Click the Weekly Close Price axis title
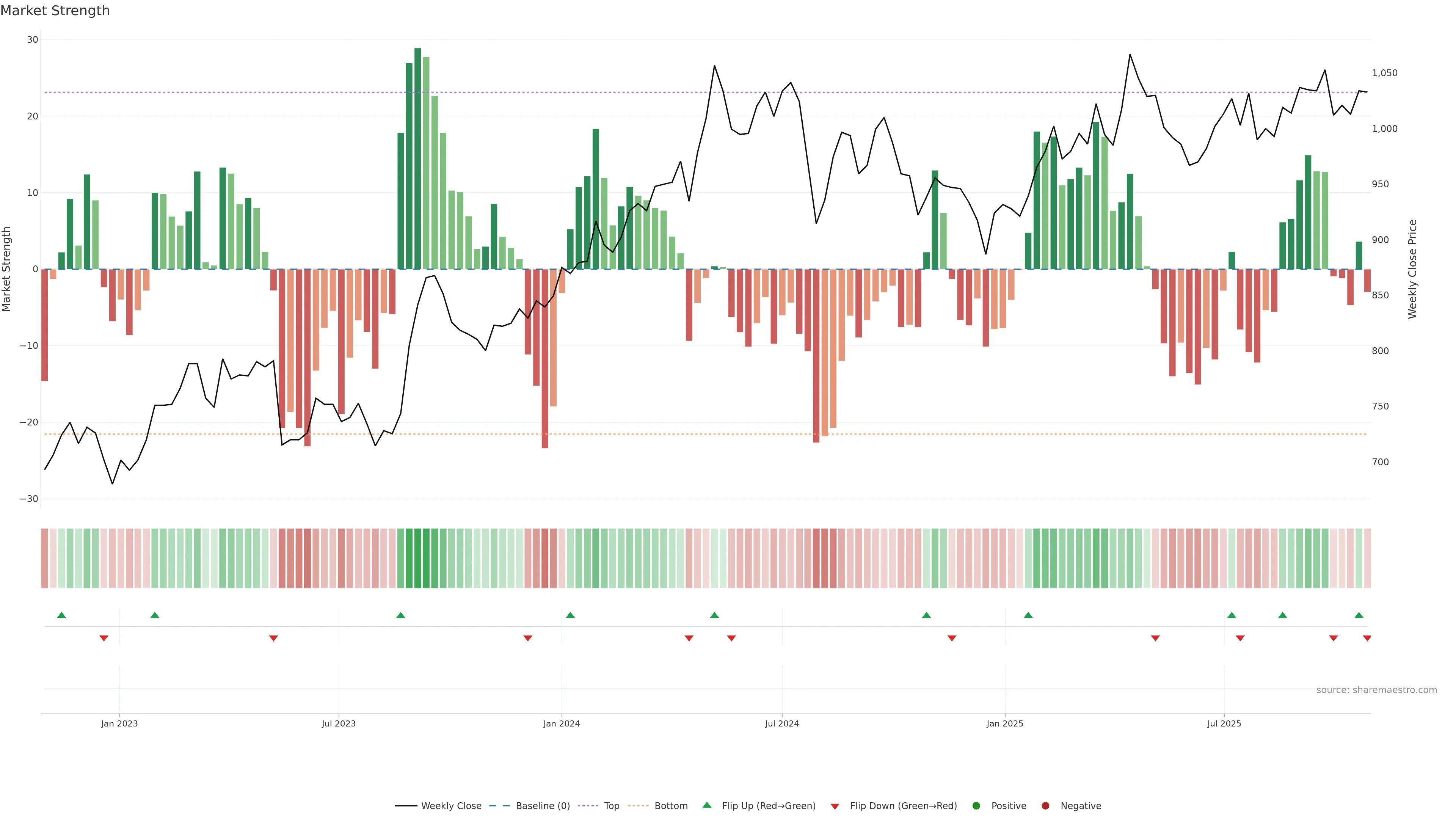Screen dimensions: 1456x819 click(1412, 269)
